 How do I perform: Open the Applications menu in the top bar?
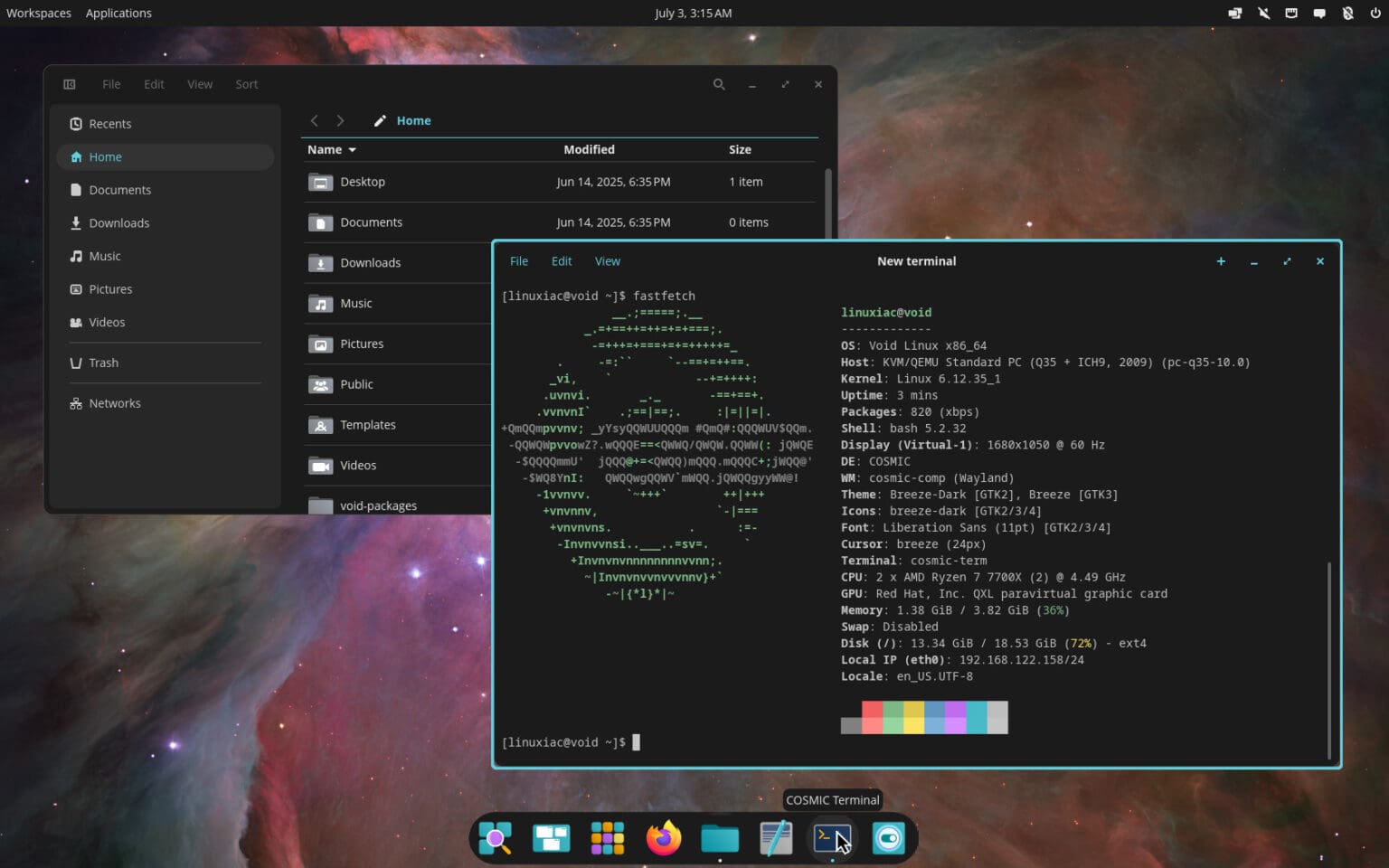[x=118, y=13]
